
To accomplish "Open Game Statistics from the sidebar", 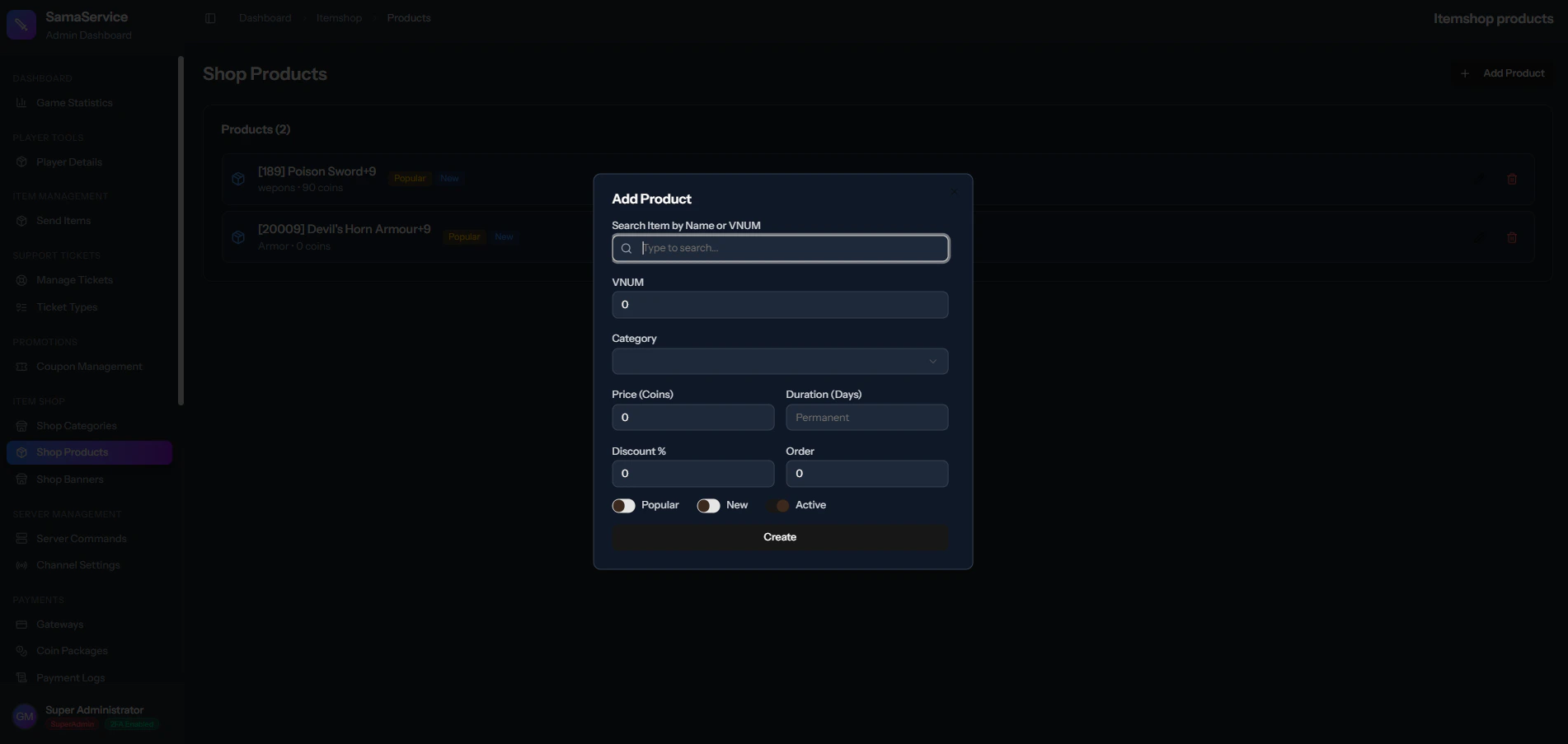I will click(89, 103).
